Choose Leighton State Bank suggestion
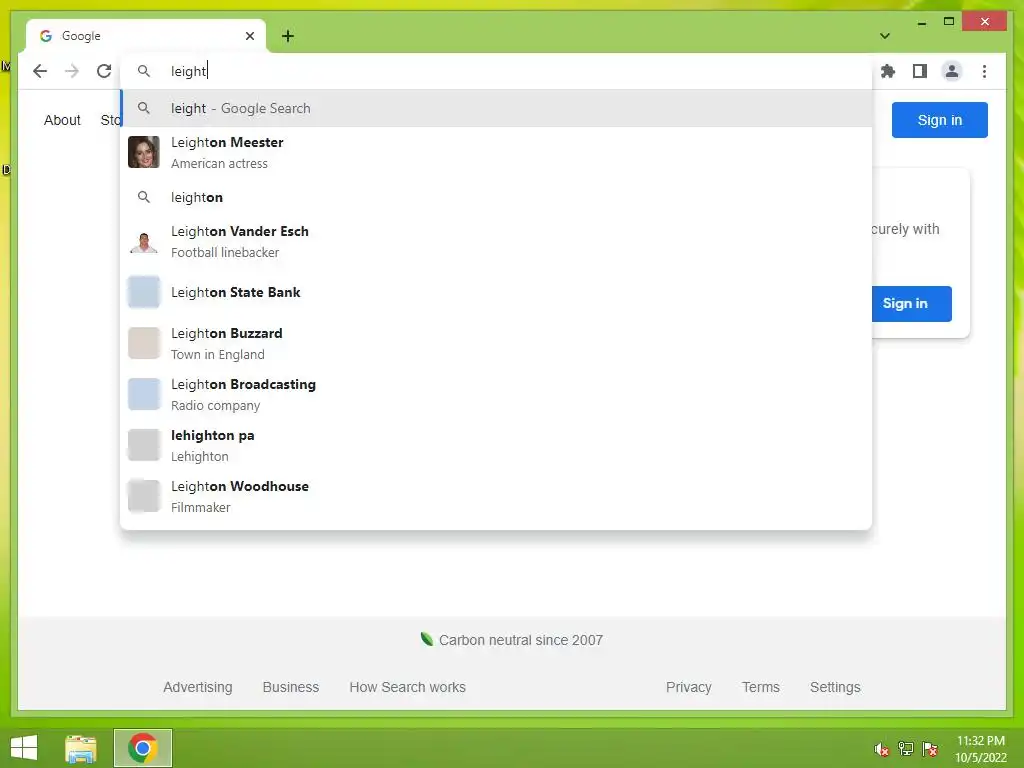 tap(496, 292)
